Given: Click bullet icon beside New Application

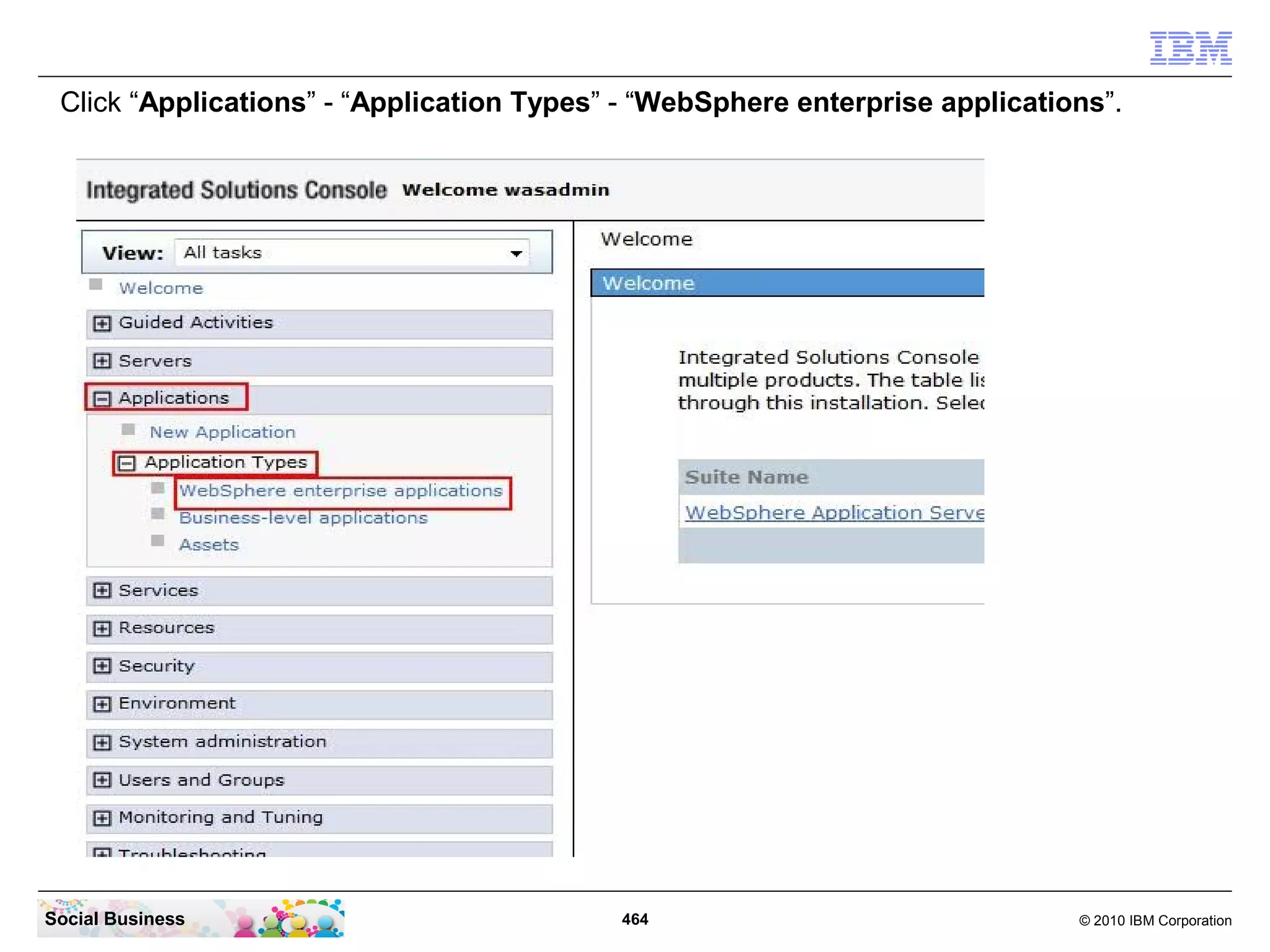Looking at the screenshot, I should [128, 429].
